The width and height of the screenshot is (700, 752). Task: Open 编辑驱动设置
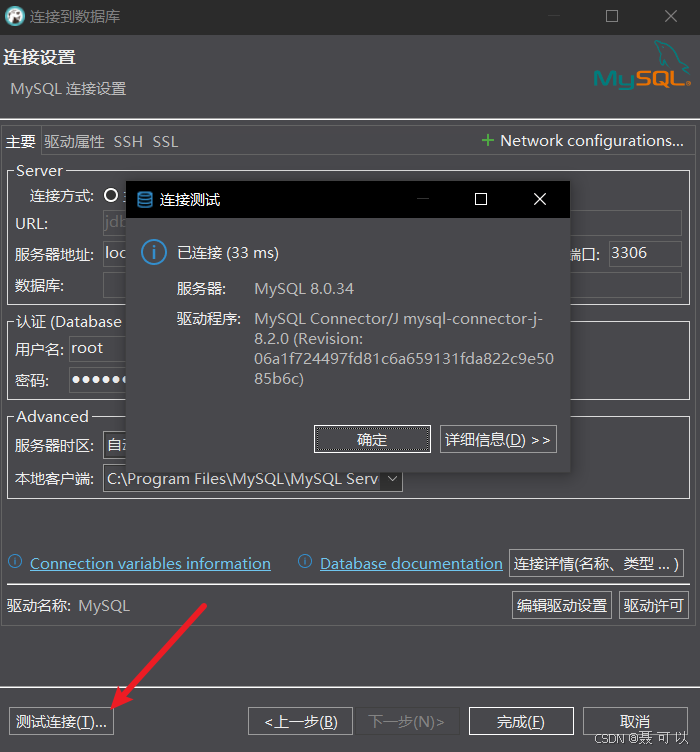click(562, 605)
